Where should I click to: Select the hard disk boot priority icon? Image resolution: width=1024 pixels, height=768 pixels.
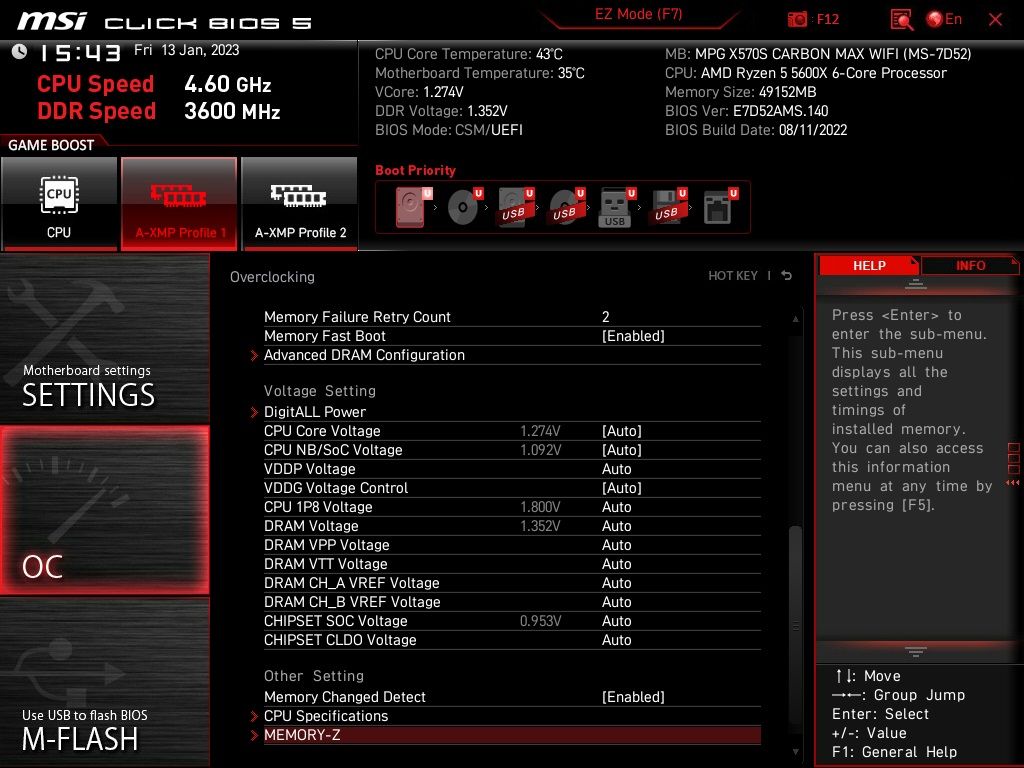tap(413, 207)
